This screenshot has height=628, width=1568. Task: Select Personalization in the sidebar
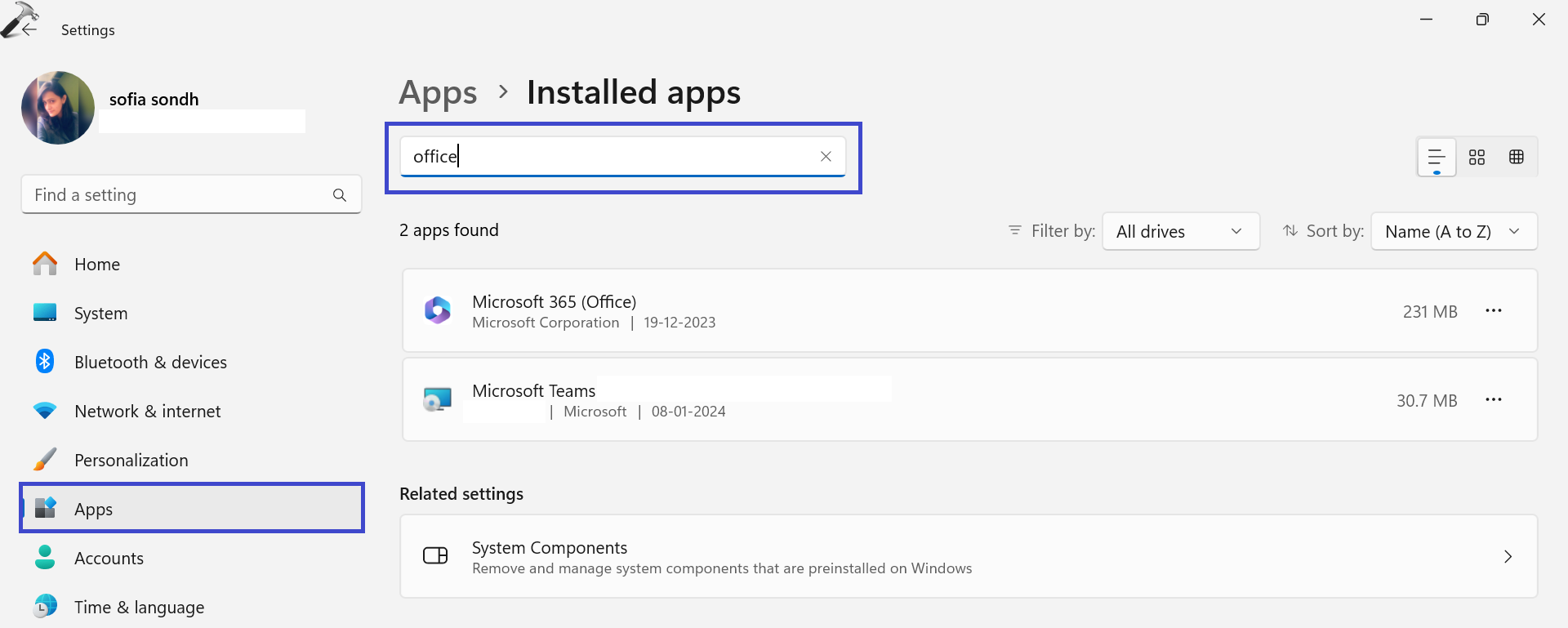[131, 461]
